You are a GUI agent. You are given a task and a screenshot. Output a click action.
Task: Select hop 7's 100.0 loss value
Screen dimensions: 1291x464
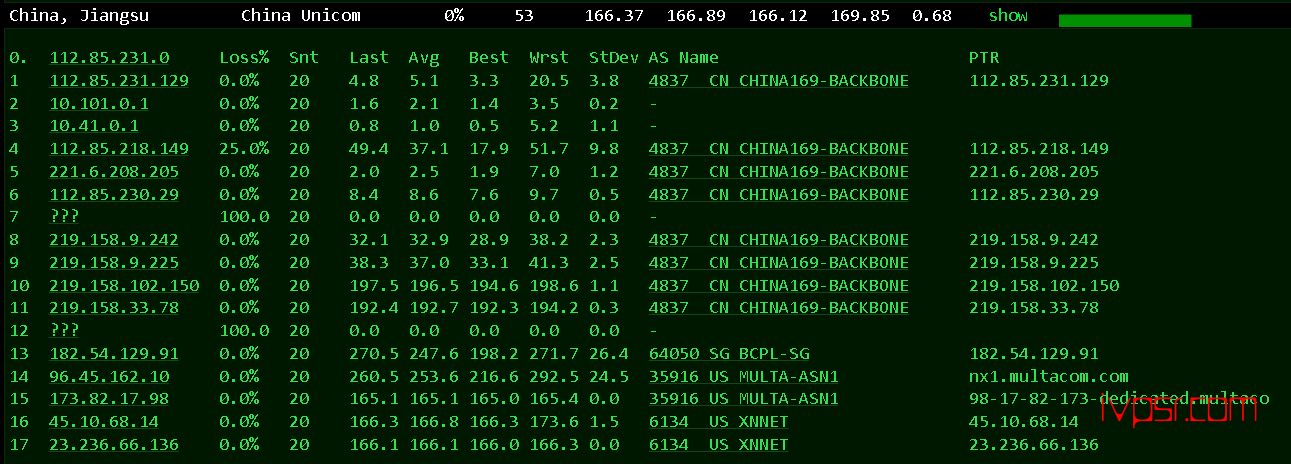[x=244, y=216]
